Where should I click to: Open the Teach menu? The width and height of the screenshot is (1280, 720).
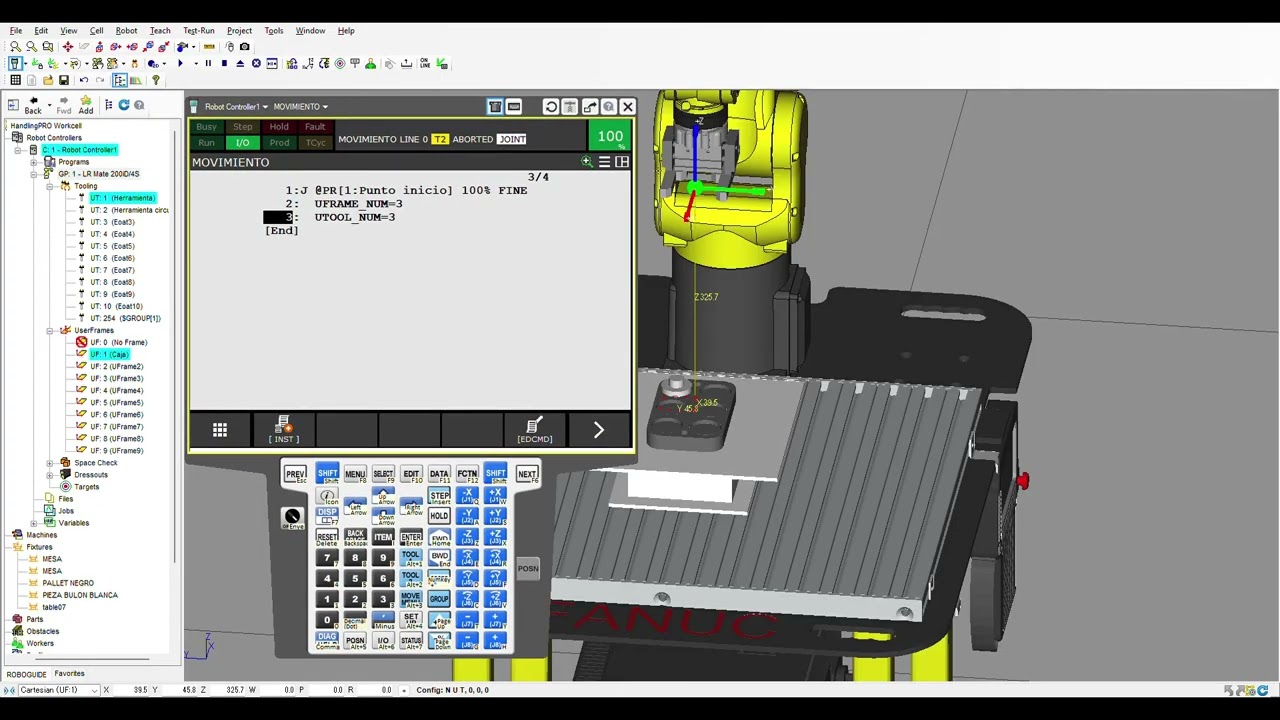tap(160, 31)
